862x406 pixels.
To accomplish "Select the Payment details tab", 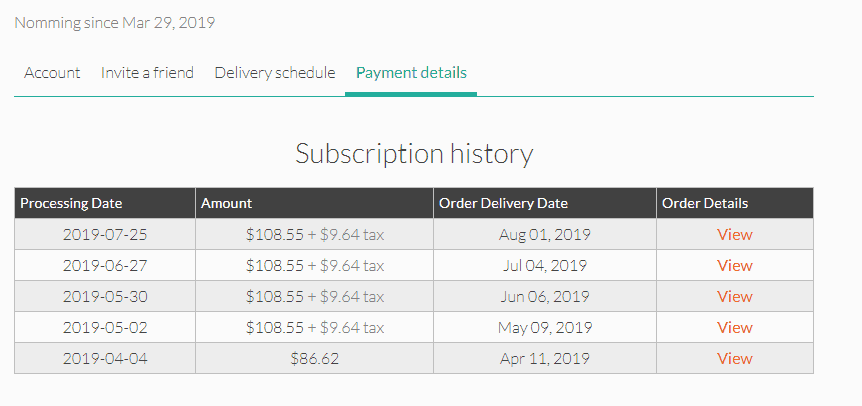I will tap(411, 73).
